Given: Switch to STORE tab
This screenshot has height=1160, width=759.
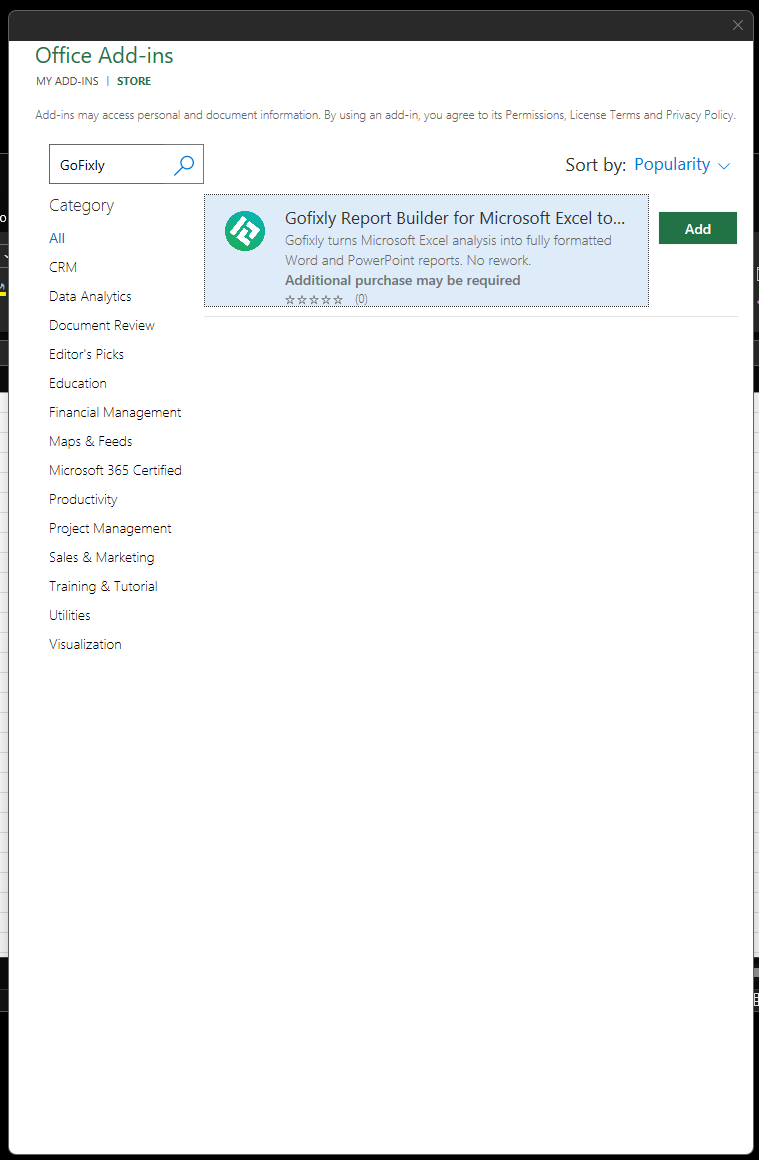Looking at the screenshot, I should tap(134, 81).
